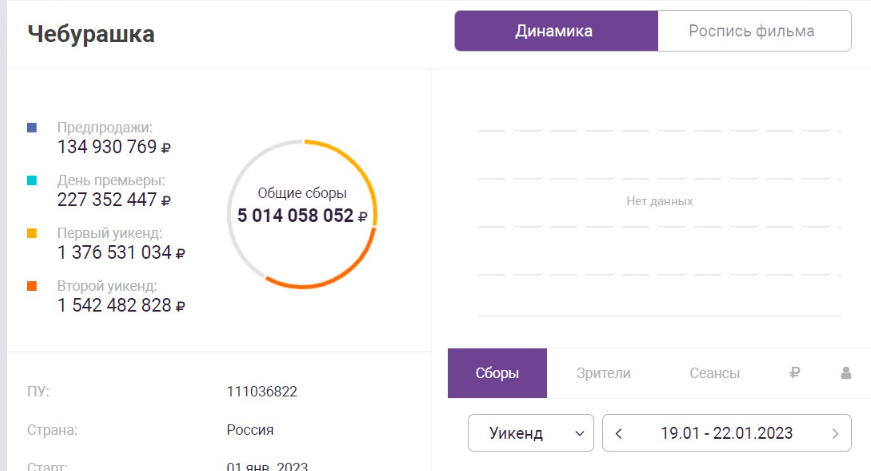871x471 pixels.
Task: Open the Сеансы tab
Action: (x=714, y=373)
